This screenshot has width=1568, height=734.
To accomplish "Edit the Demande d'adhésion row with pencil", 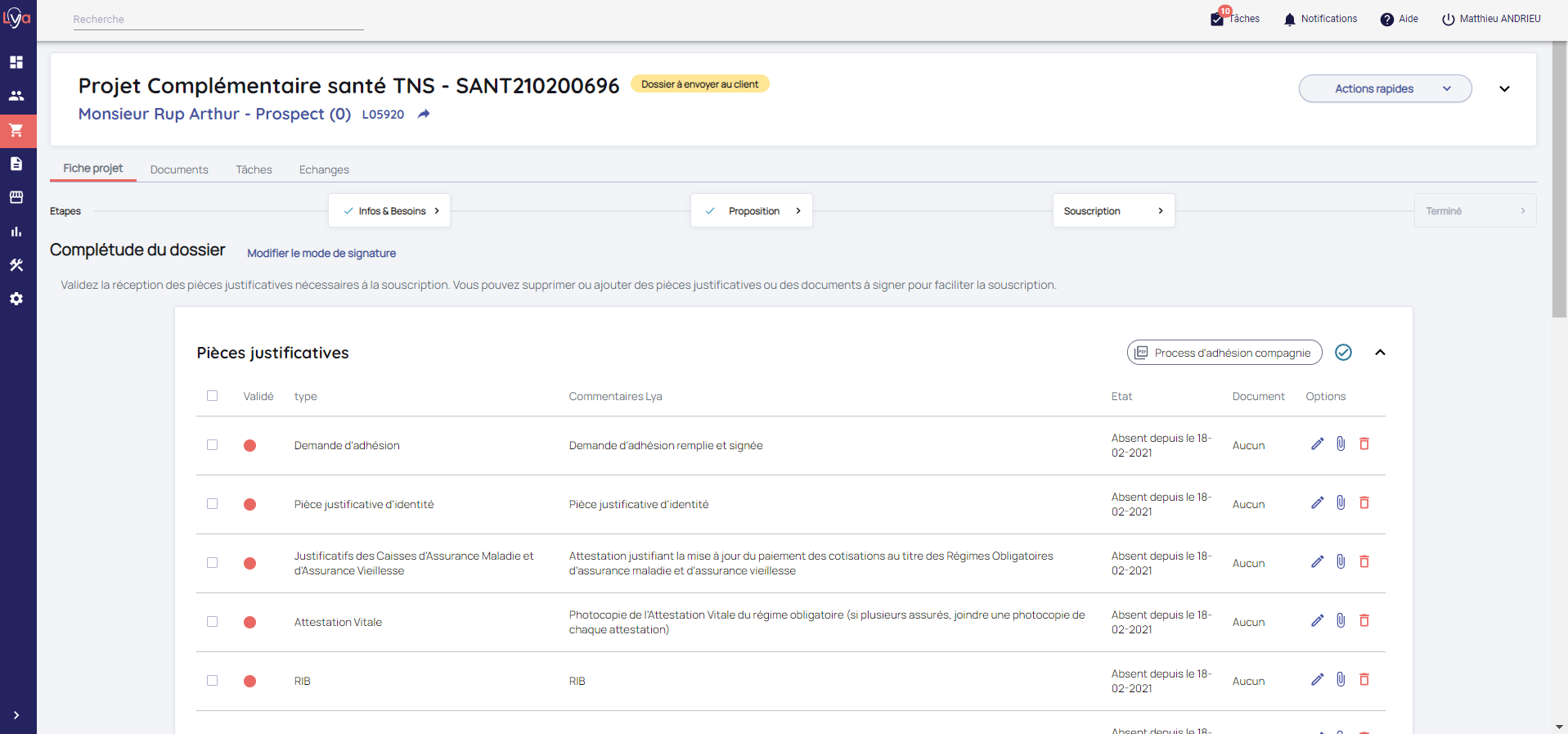I will (1317, 444).
